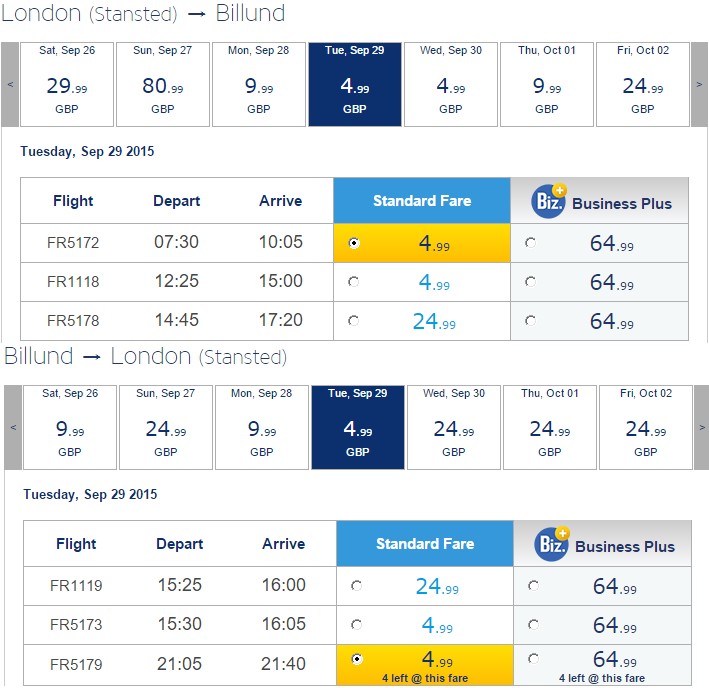709x688 pixels.
Task: Select standard fare radio for flight FR1118
Action: coord(353,282)
